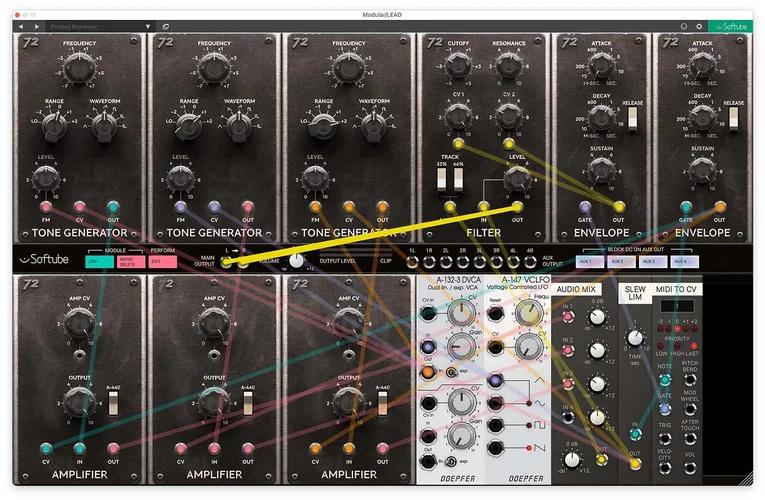
Task: Click the Main Output L jack
Action: (226, 262)
